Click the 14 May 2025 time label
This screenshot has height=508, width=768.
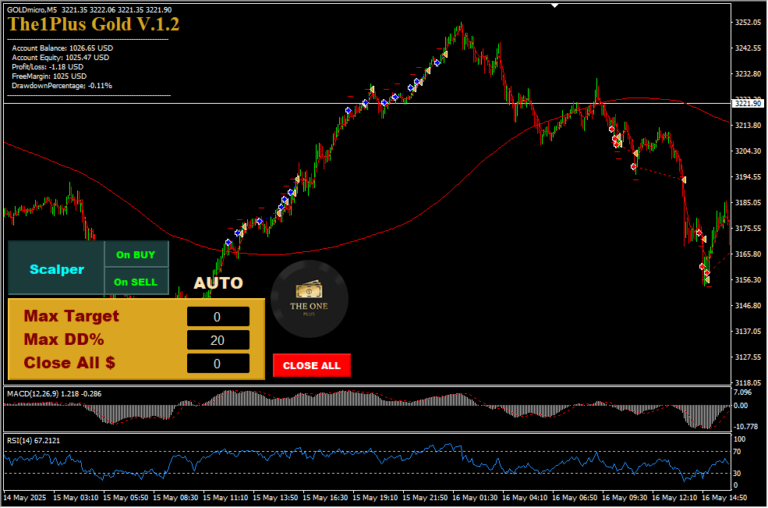pyautogui.click(x=24, y=497)
